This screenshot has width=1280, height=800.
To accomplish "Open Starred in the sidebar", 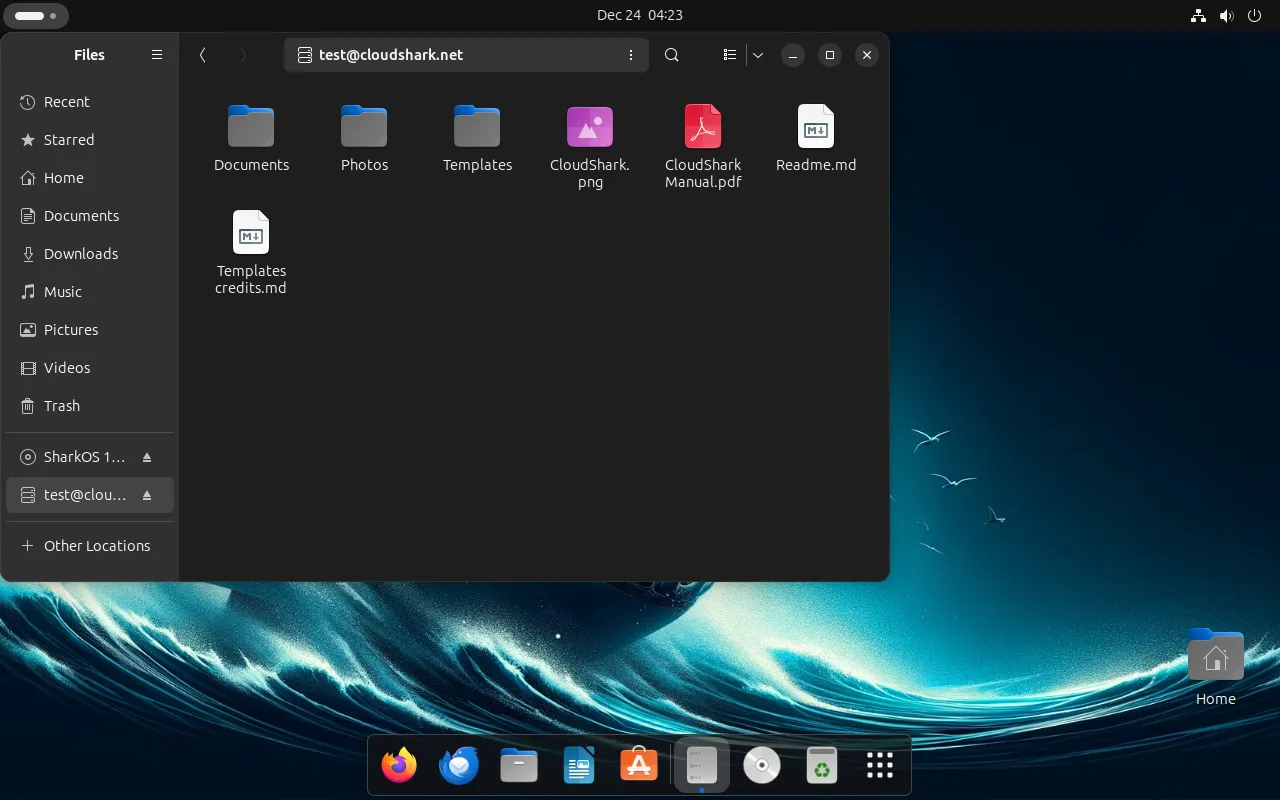I will tap(90, 140).
